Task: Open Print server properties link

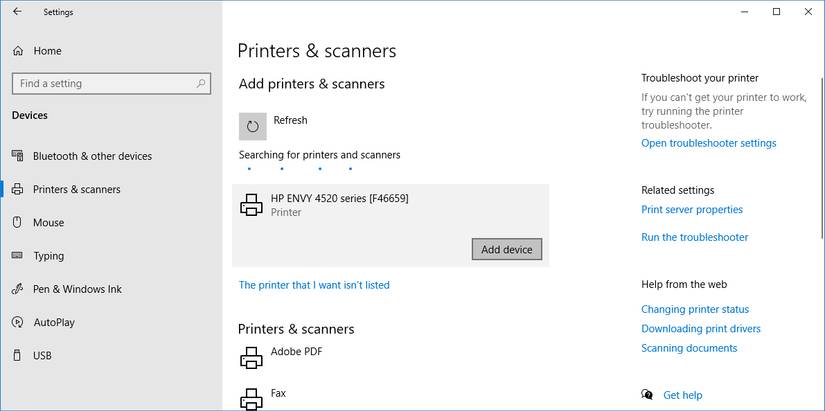Action: point(692,210)
